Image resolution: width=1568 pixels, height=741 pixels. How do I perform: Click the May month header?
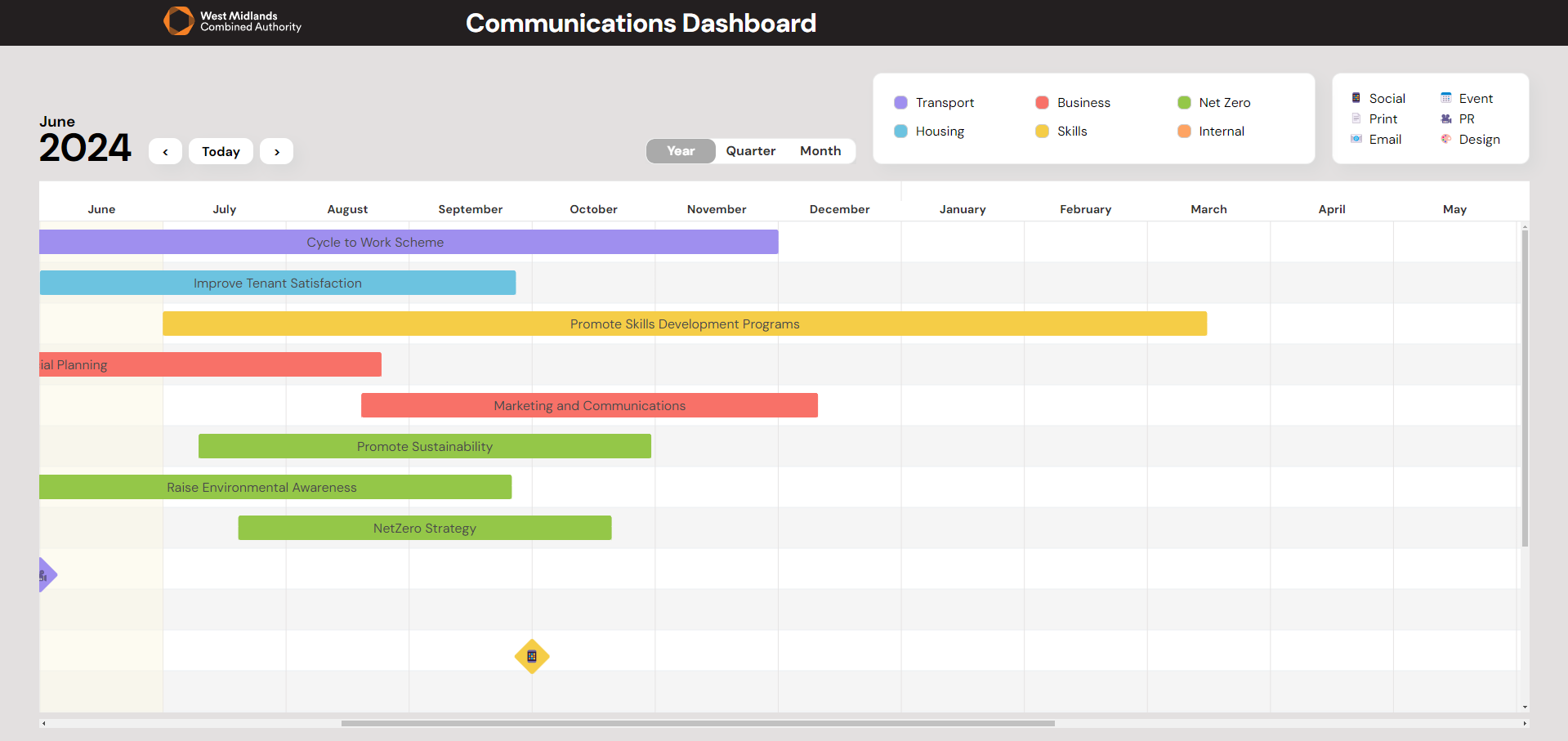tap(1455, 209)
